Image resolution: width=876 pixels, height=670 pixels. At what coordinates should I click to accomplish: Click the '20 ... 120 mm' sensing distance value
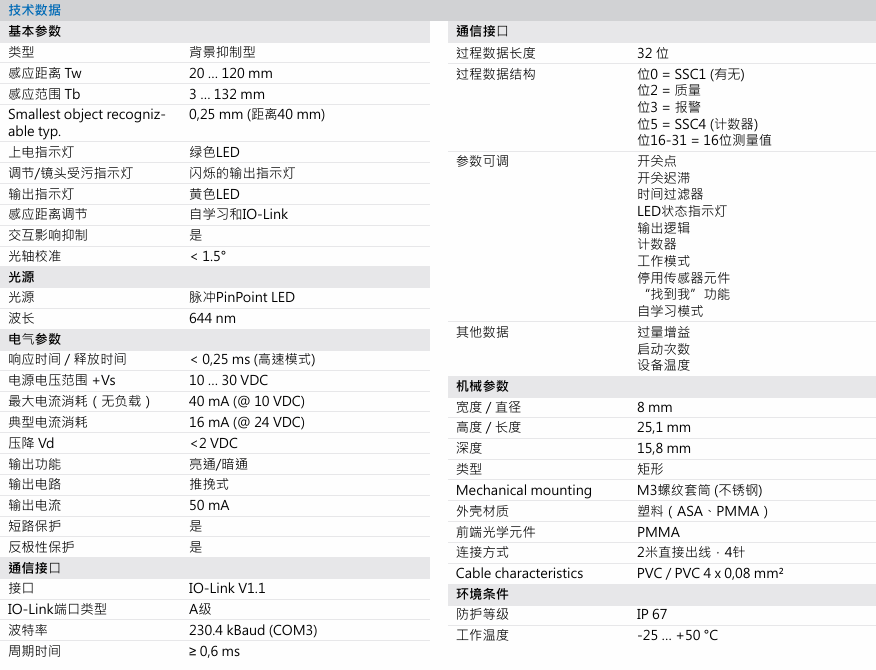(231, 73)
